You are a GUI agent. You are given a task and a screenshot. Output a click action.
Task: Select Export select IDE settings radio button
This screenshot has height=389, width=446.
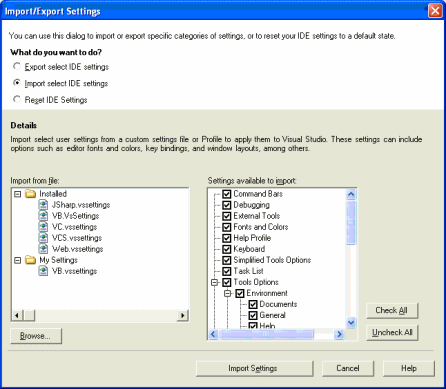[x=17, y=66]
